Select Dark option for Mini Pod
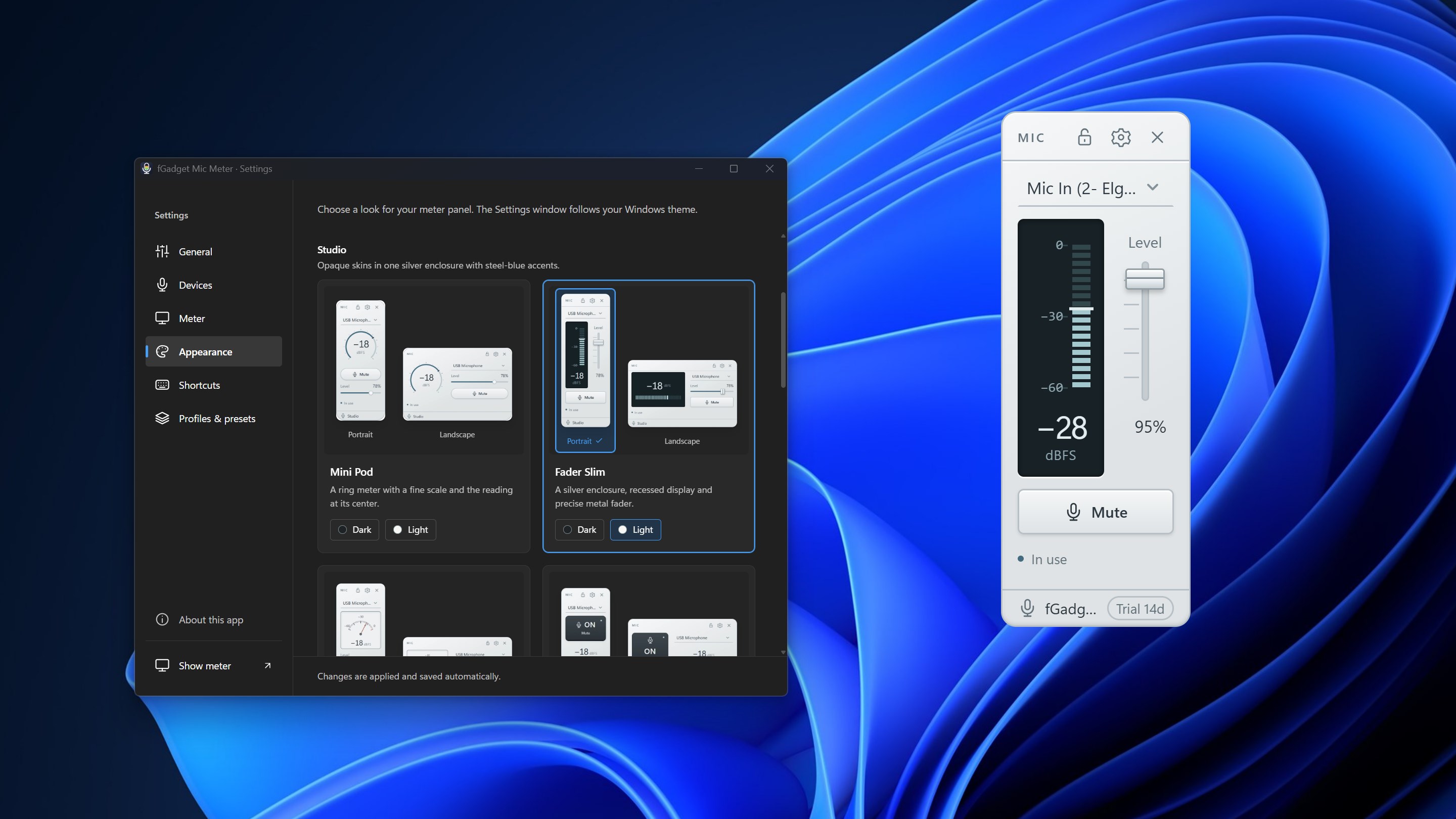 coord(354,530)
